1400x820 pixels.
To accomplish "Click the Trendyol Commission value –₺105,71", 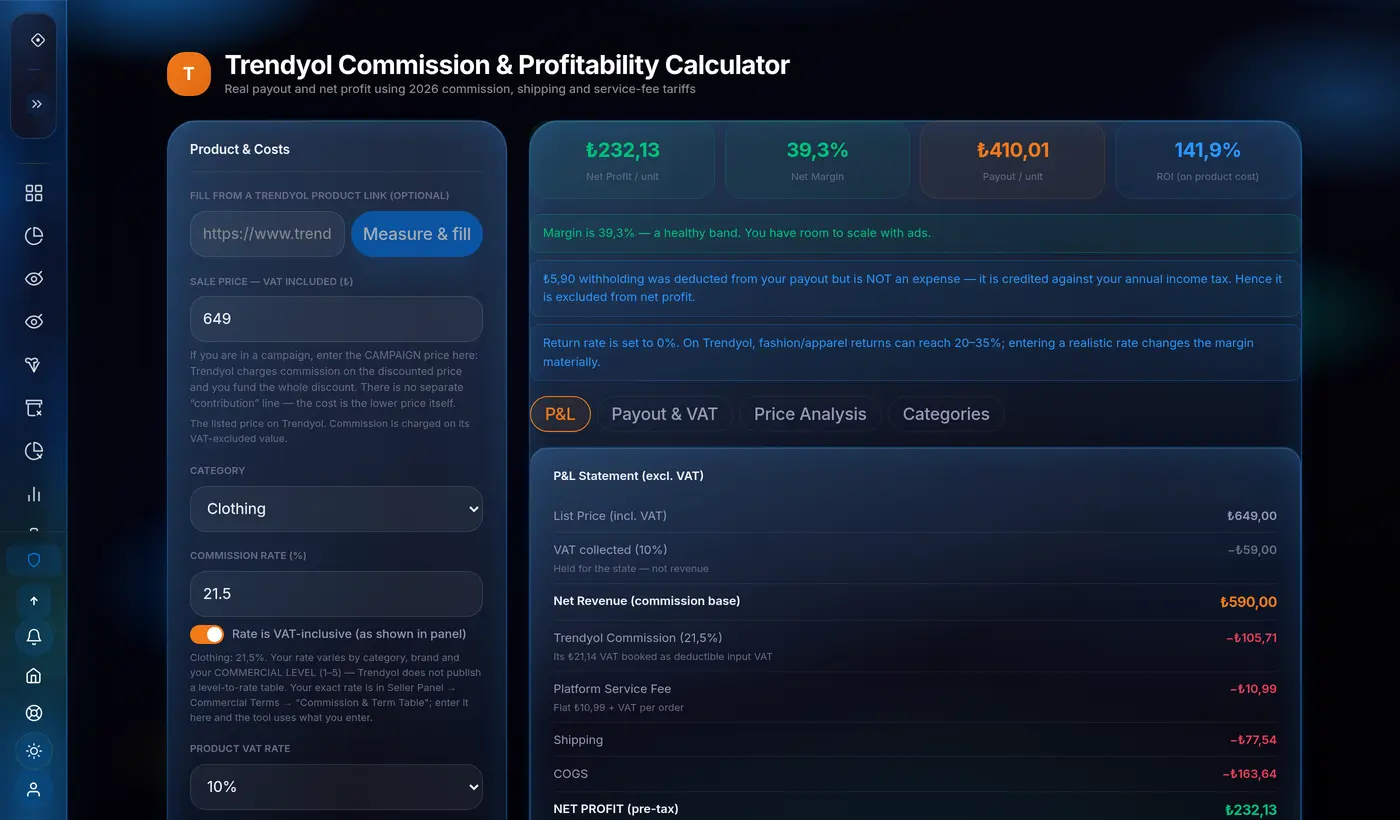I will point(1251,638).
